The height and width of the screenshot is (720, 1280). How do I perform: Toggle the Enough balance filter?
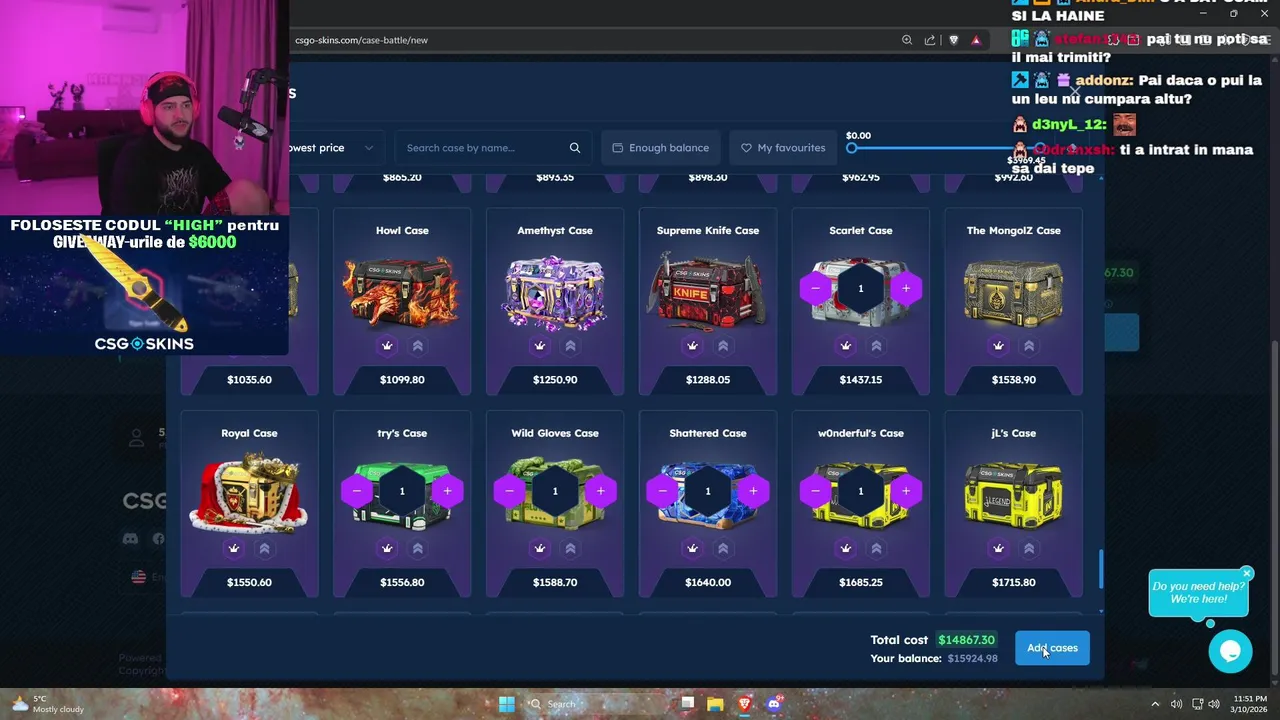click(x=660, y=148)
